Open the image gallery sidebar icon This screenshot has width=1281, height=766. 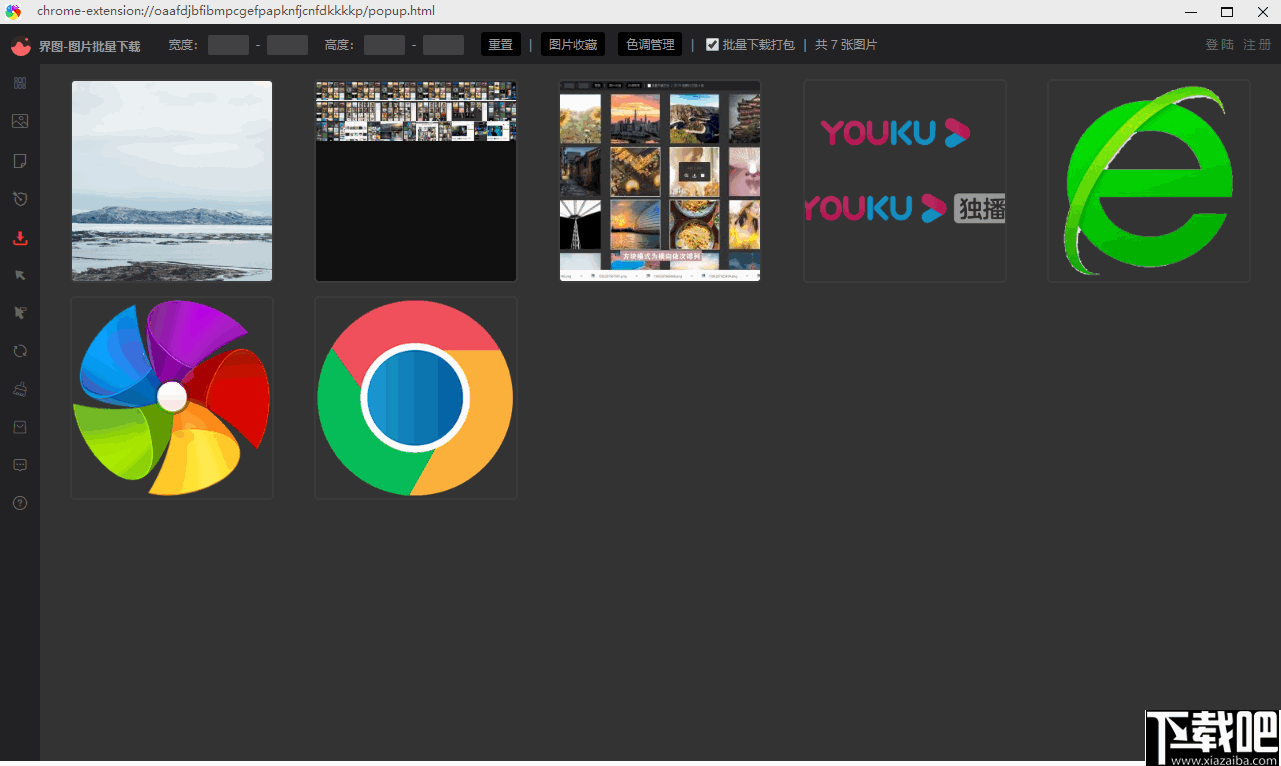20,121
